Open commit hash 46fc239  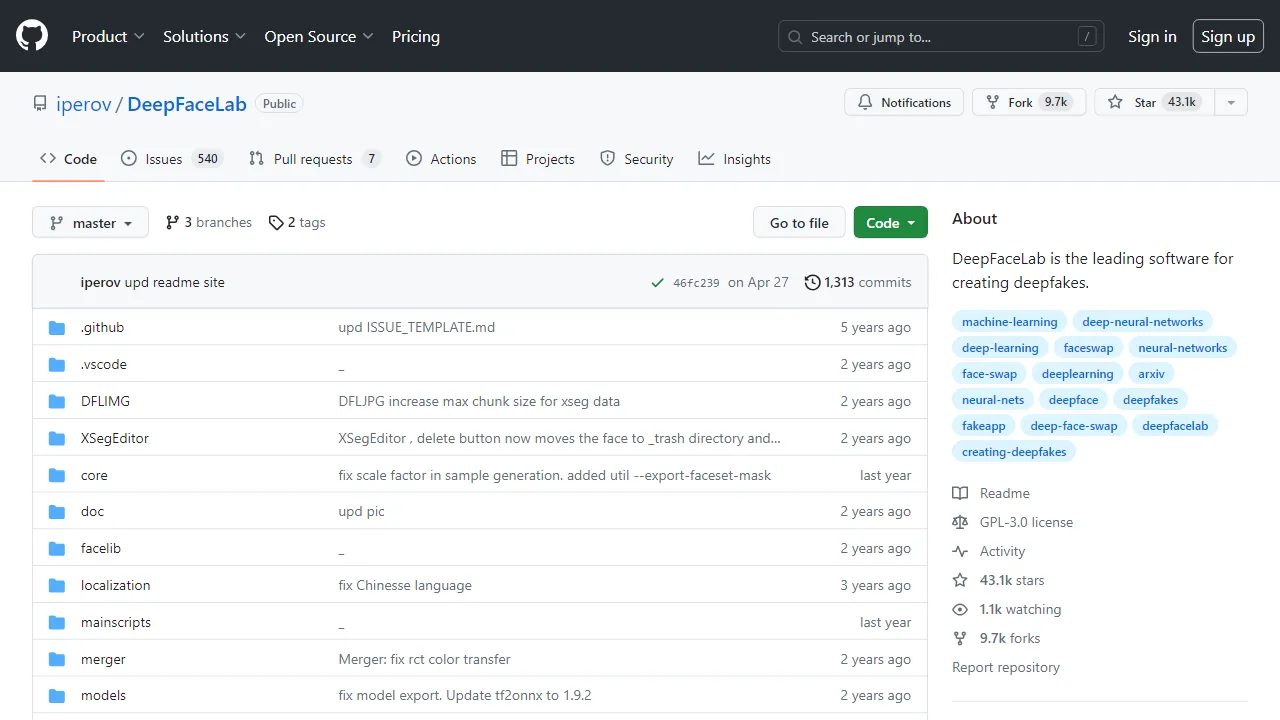pos(696,283)
